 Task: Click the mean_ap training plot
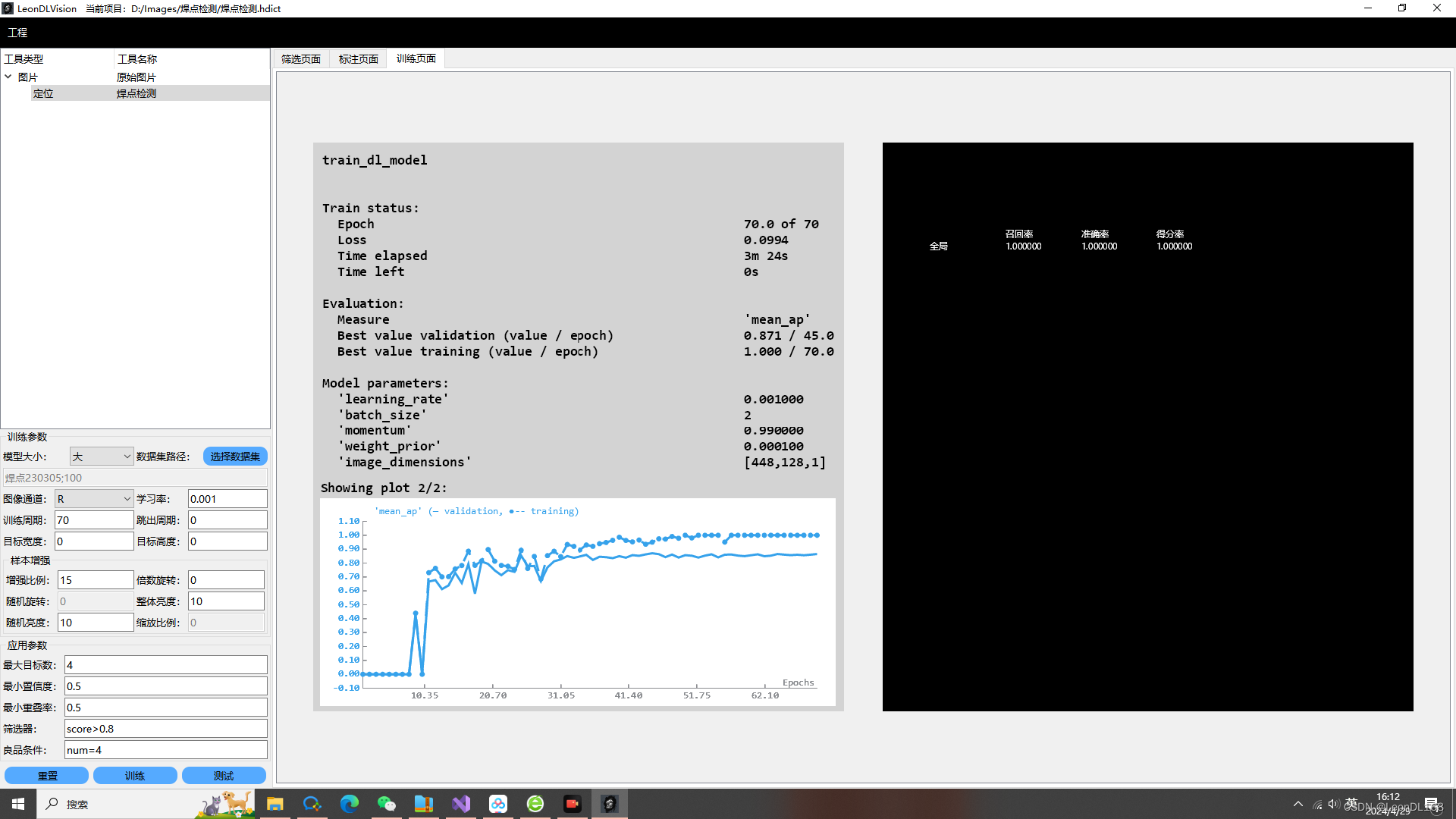click(578, 602)
